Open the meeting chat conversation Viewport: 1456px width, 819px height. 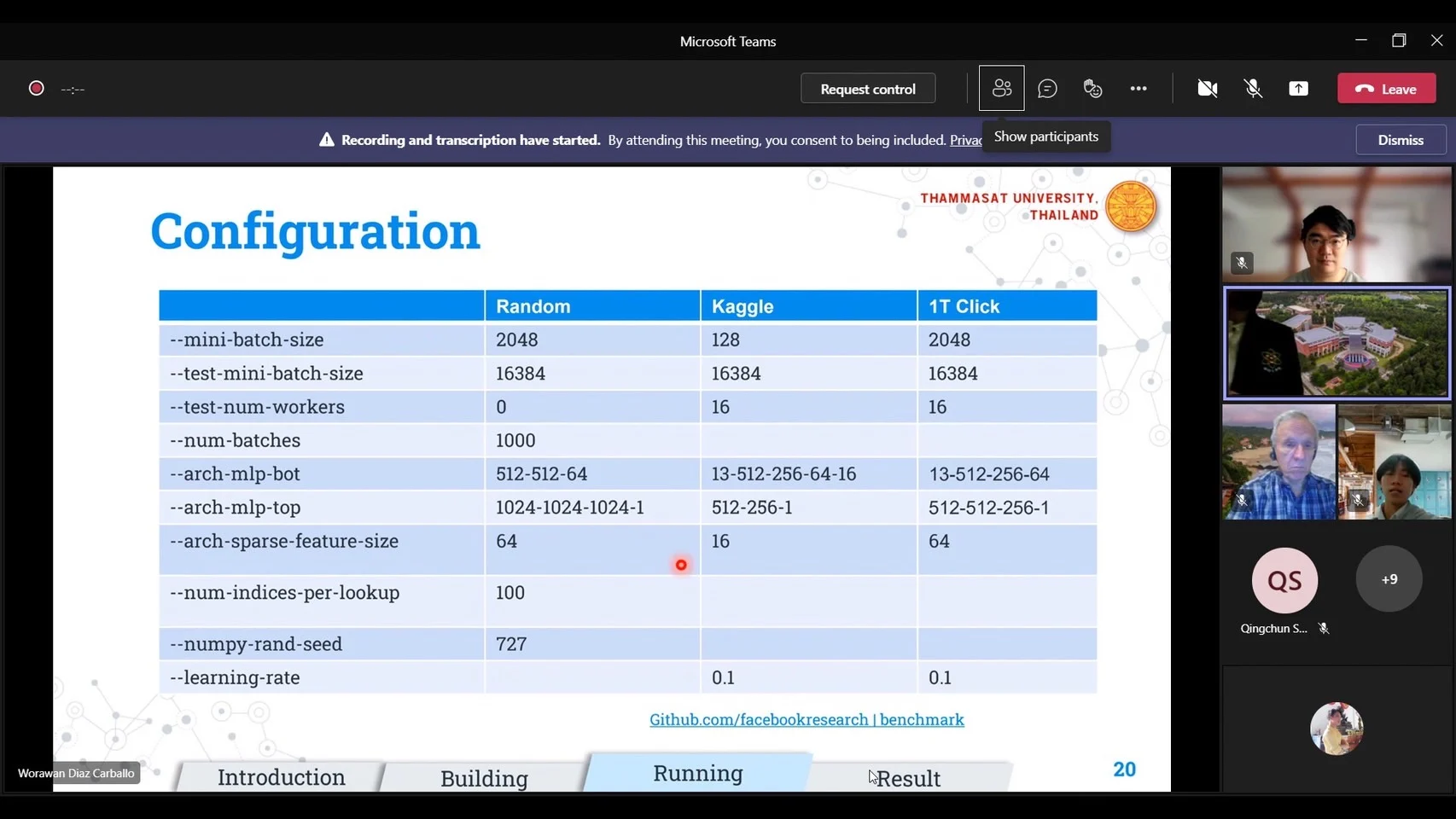pyautogui.click(x=1047, y=89)
